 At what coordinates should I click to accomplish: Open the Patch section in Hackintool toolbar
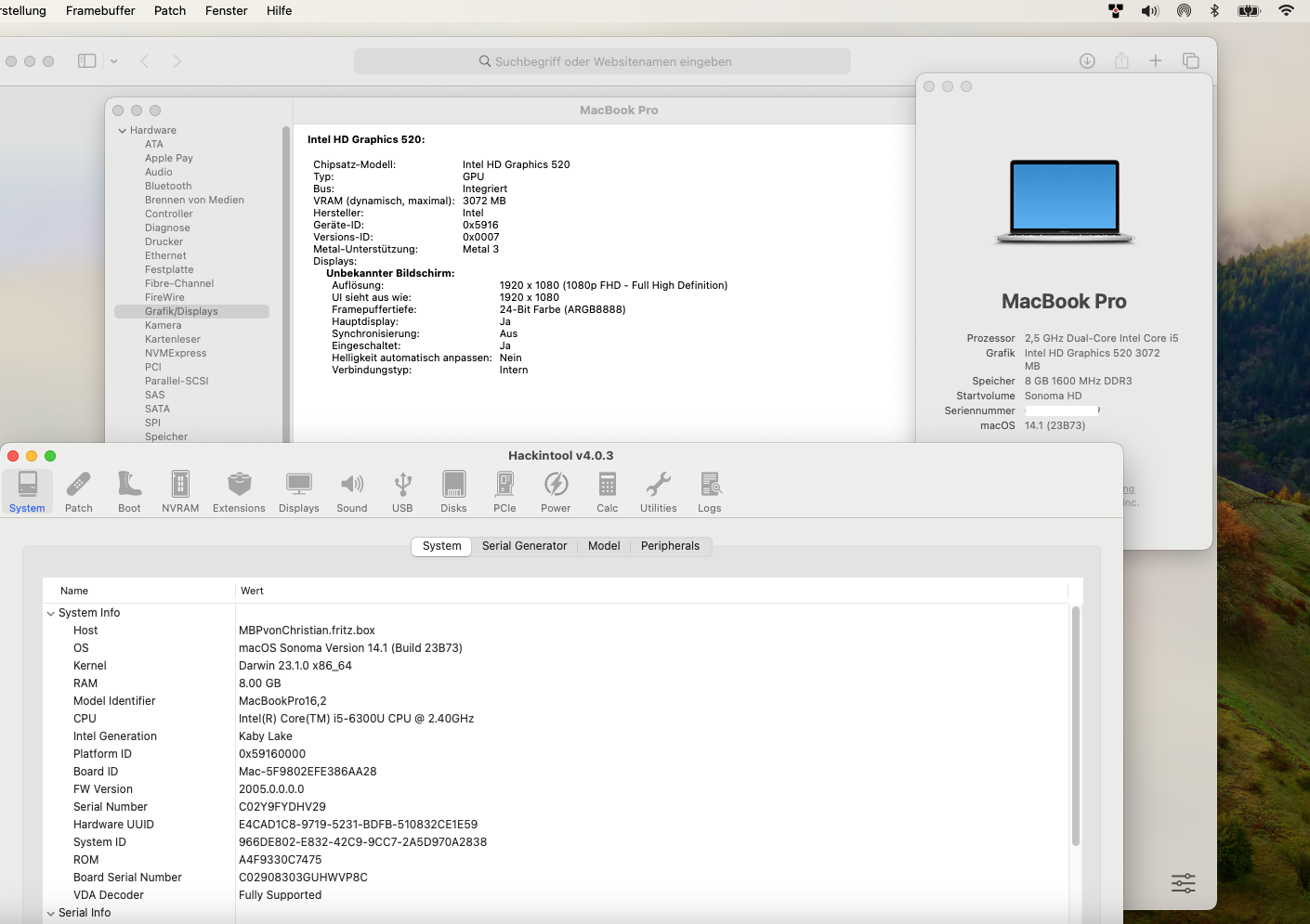click(x=78, y=491)
